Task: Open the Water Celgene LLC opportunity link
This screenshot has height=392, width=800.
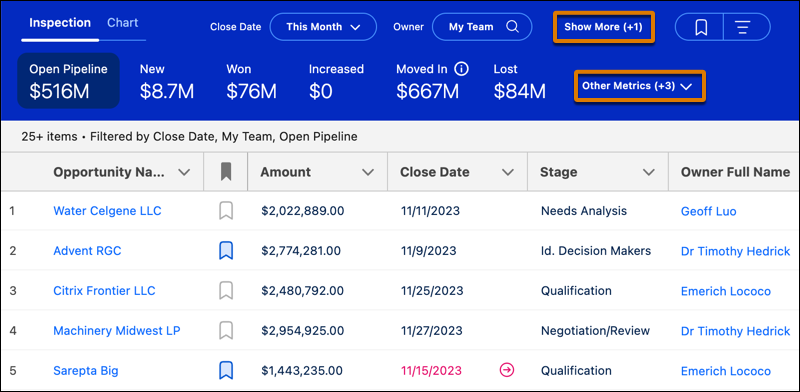Action: tap(107, 211)
